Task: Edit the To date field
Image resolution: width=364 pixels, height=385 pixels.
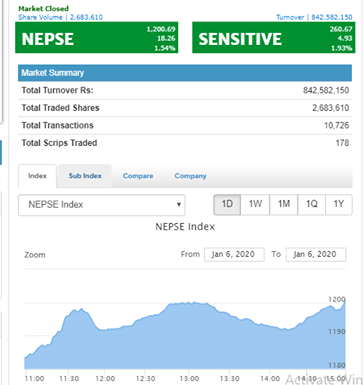Action: click(x=316, y=254)
